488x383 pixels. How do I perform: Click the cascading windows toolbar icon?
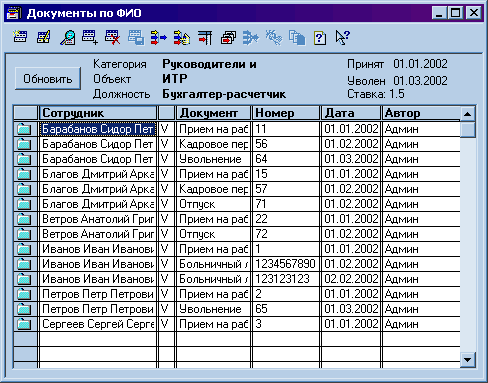tap(228, 37)
